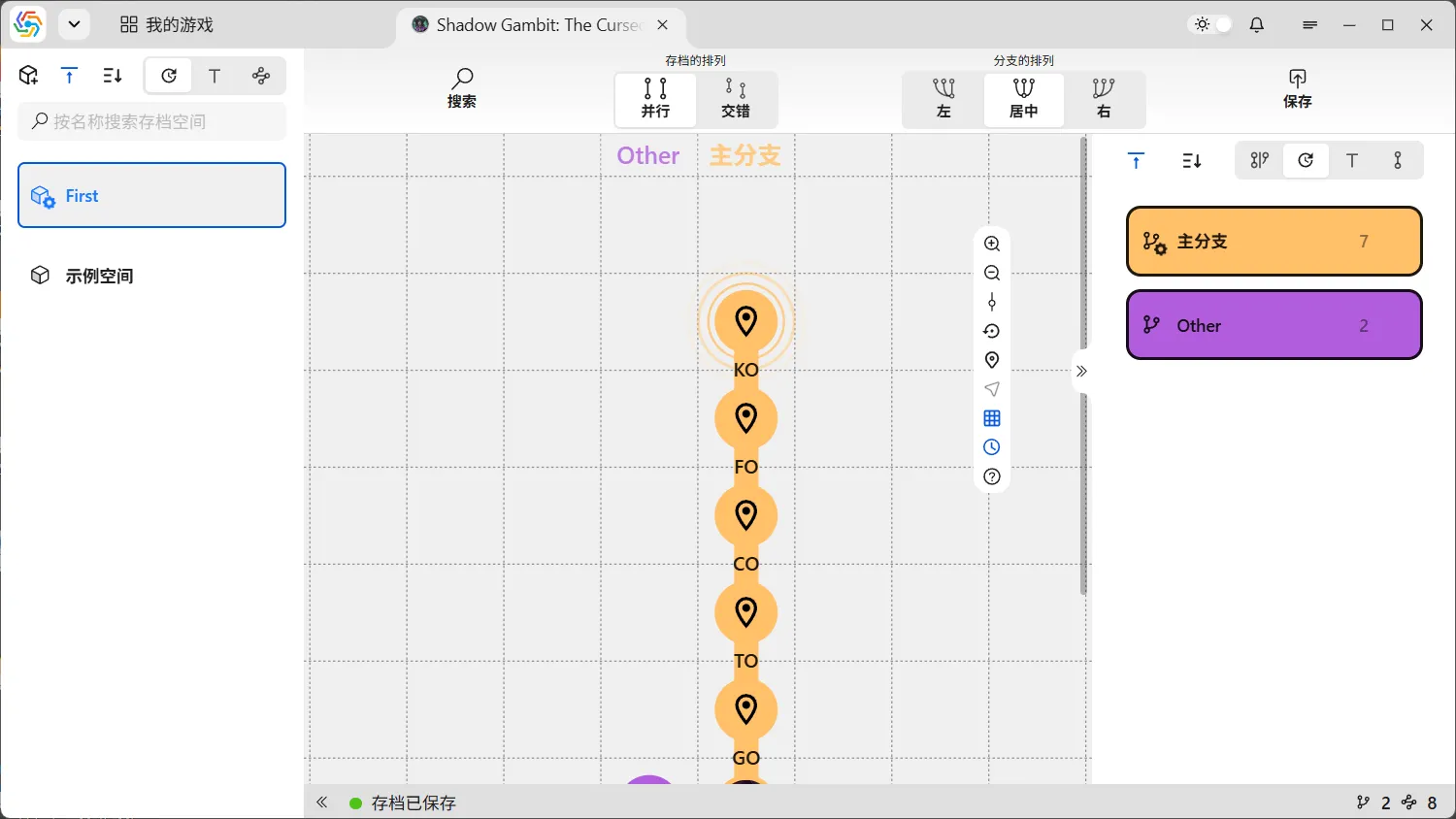Open the app logo dropdown arrow
Image resolution: width=1456 pixels, height=819 pixels.
click(x=74, y=24)
